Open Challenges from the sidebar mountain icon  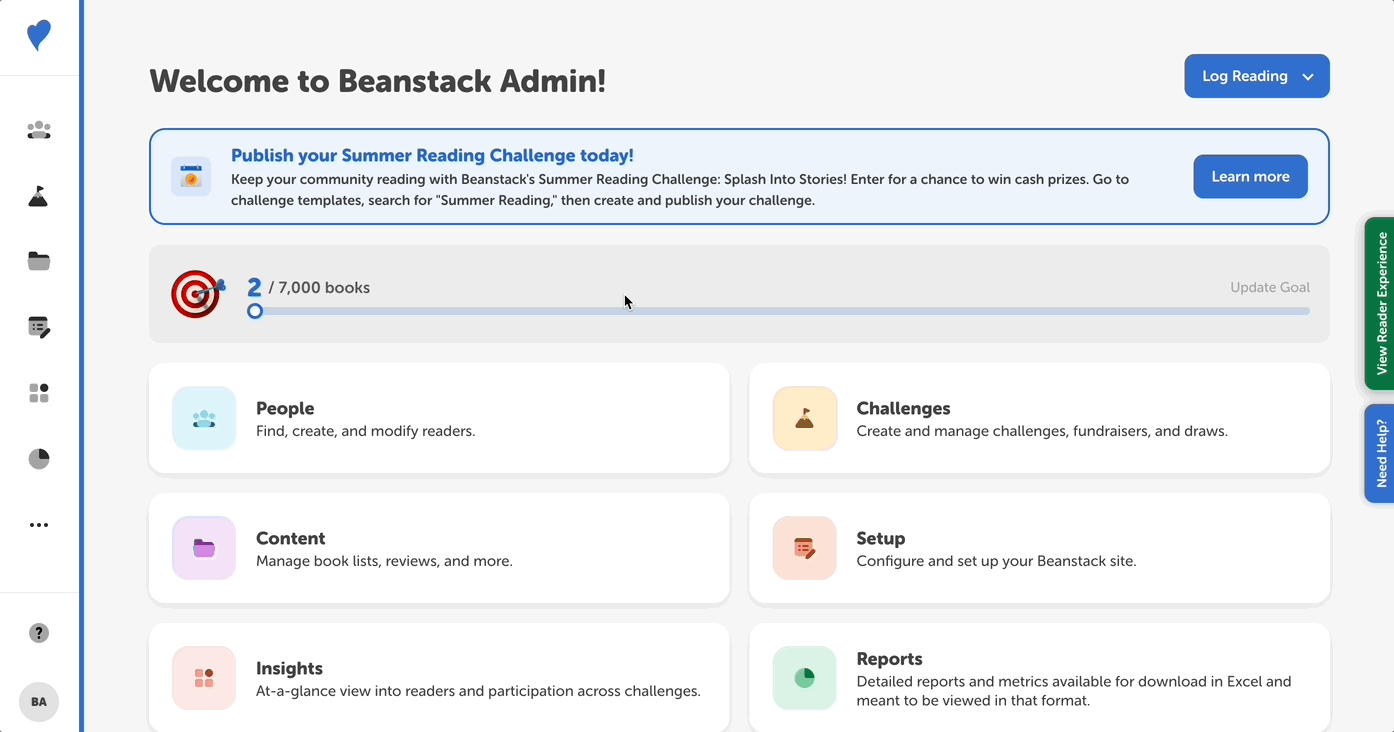pos(38,196)
